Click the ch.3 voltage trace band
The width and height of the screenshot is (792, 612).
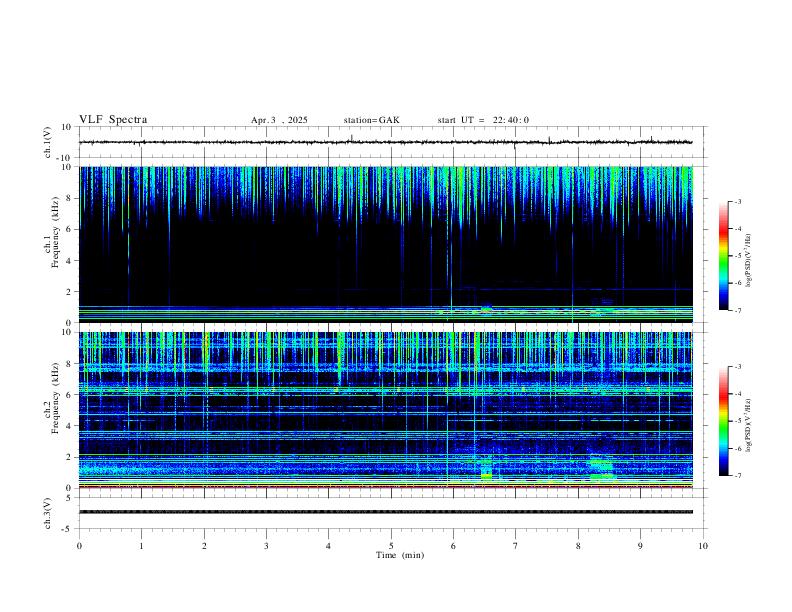(x=386, y=512)
